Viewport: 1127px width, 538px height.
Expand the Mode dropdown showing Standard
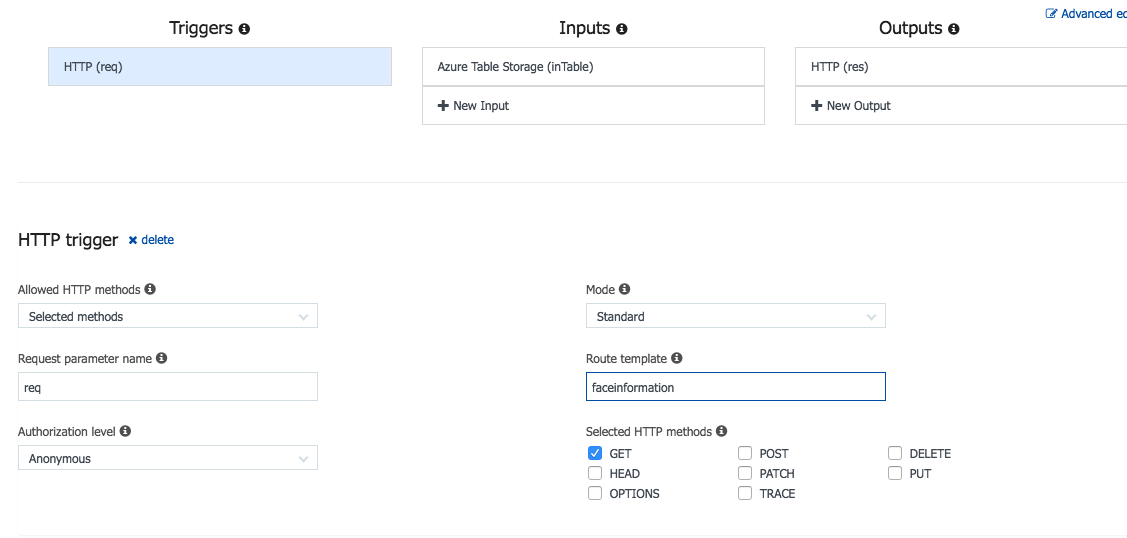tap(735, 317)
